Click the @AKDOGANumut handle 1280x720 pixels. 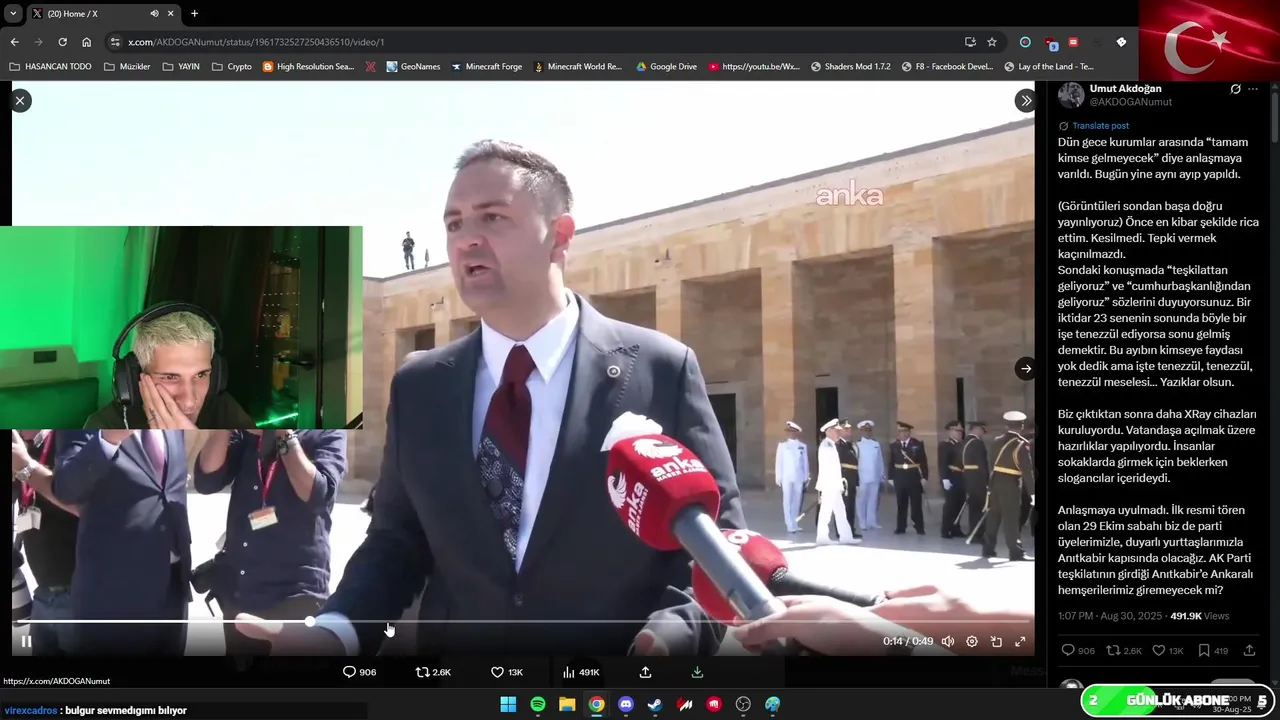(1130, 102)
